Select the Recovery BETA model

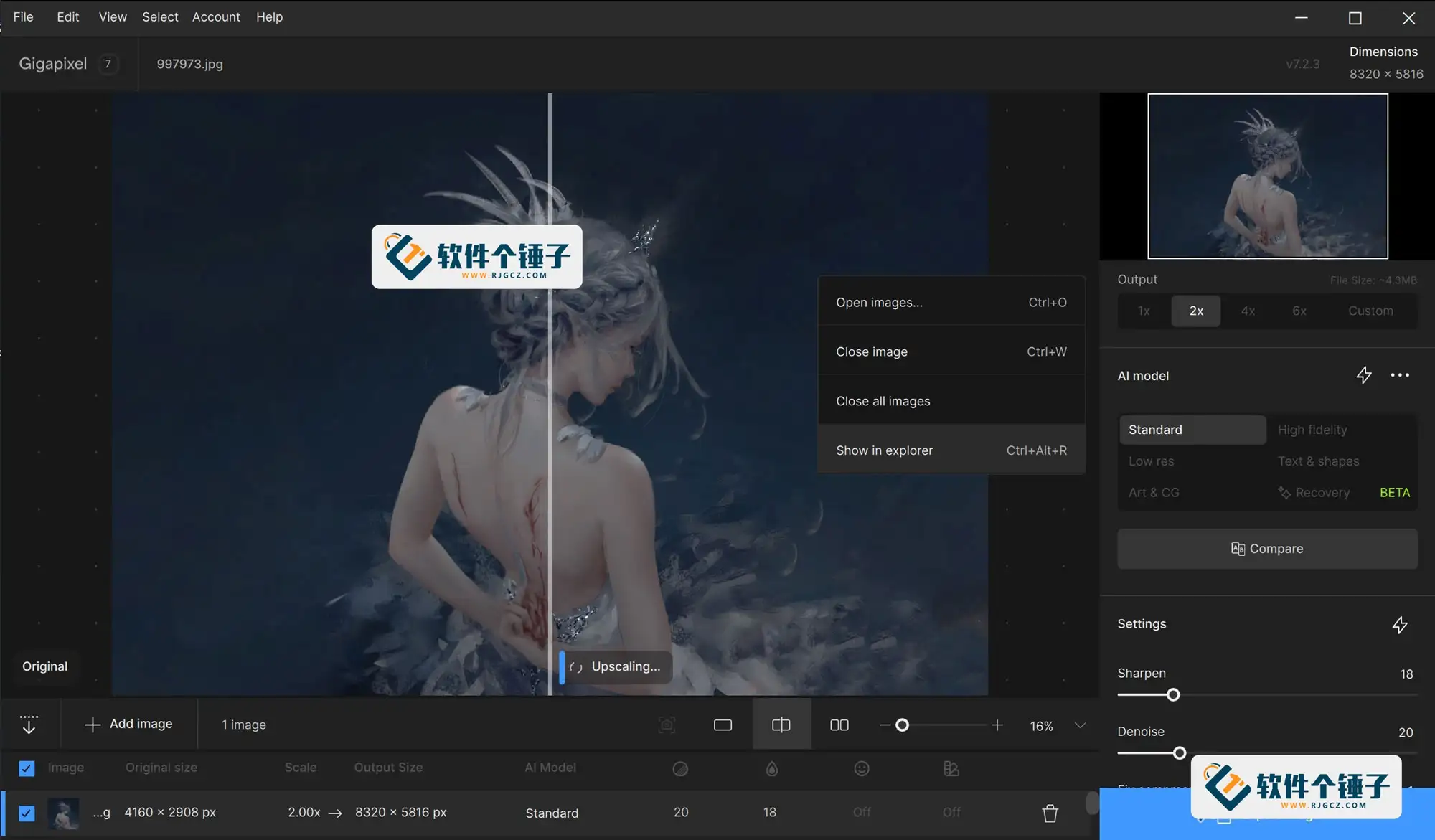(x=1343, y=493)
